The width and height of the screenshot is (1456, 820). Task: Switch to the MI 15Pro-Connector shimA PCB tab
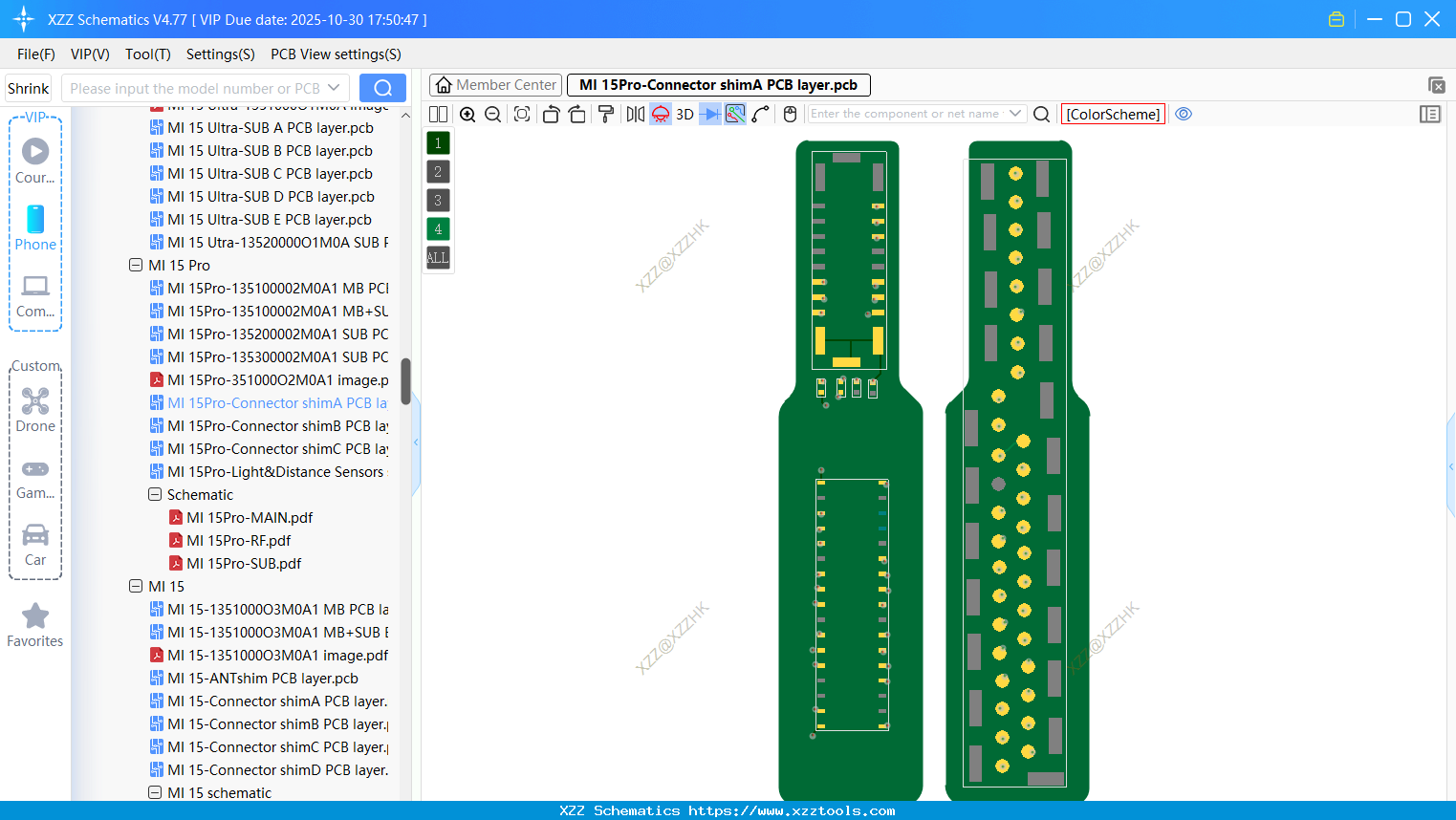[719, 84]
